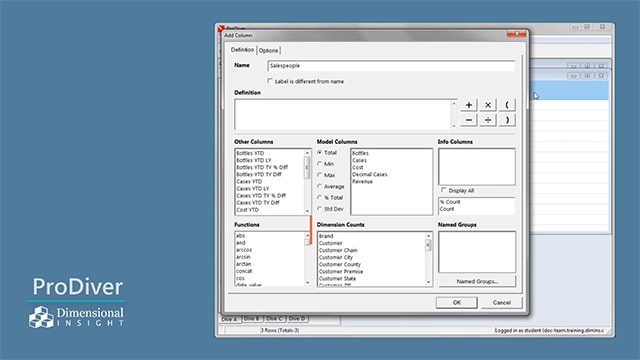Select Brand in Dimension Counts
This screenshot has height=360, width=640.
(x=326, y=236)
